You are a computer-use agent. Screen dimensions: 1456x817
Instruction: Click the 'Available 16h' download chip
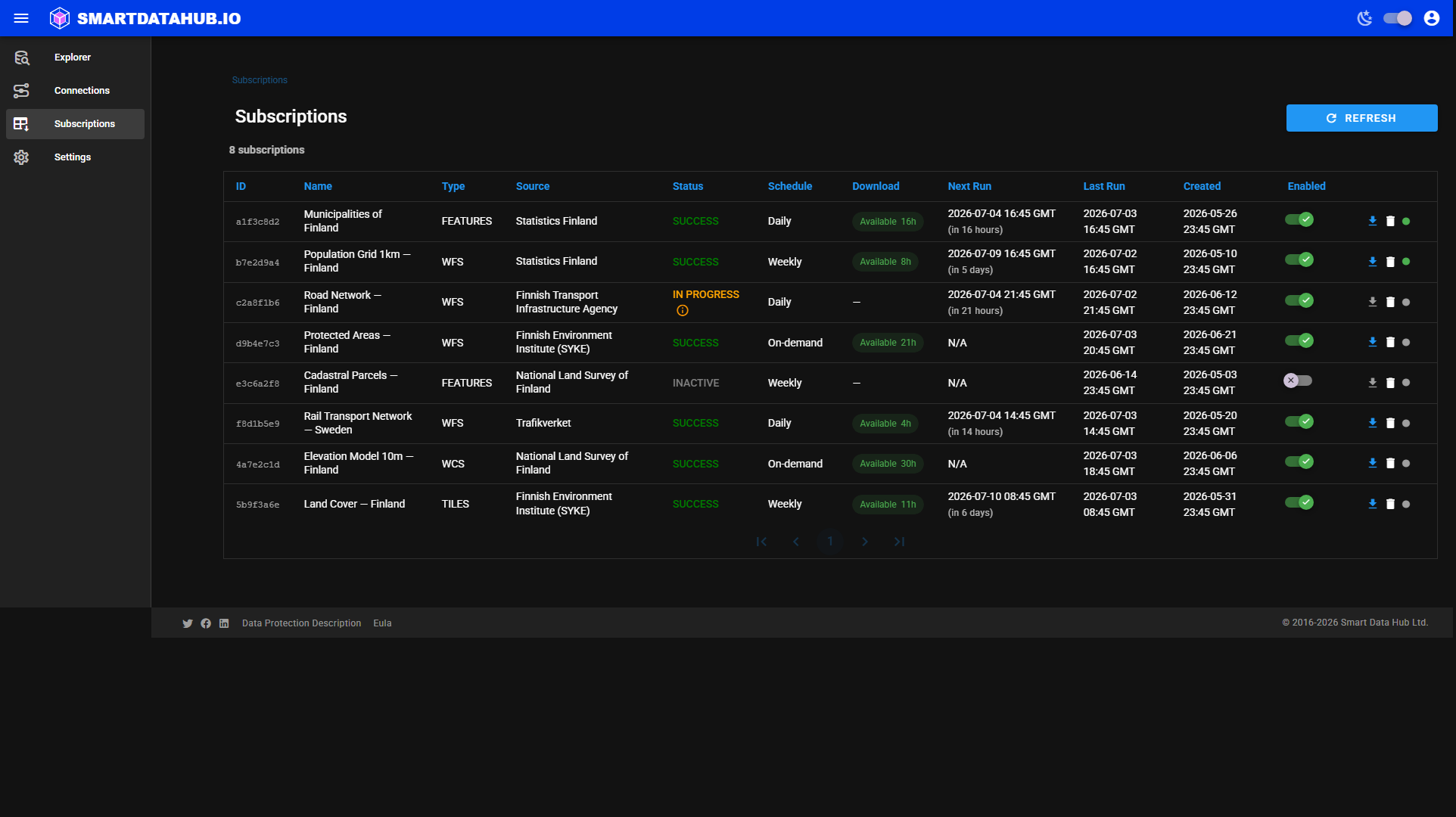888,222
